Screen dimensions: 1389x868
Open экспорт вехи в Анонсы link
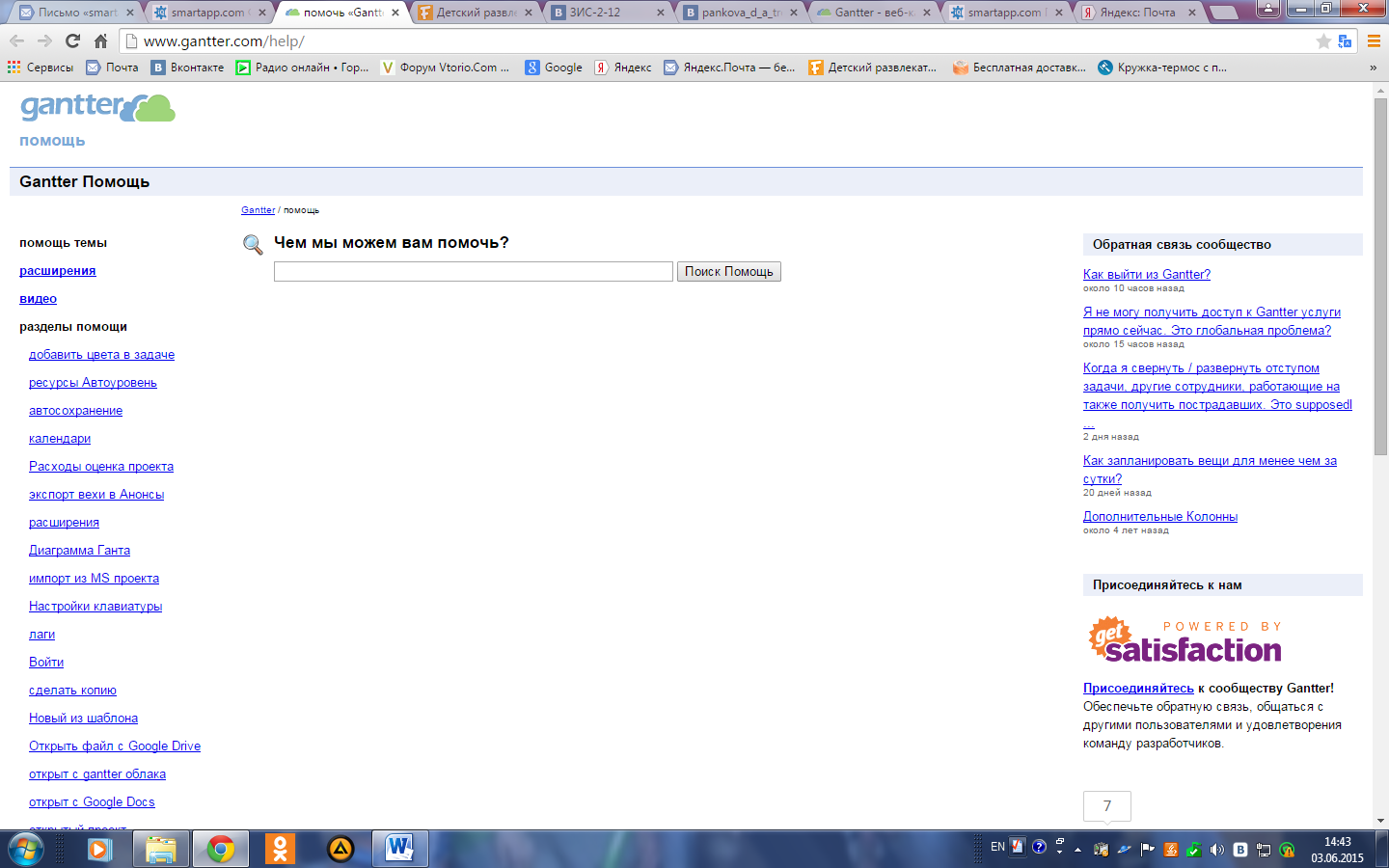point(96,495)
